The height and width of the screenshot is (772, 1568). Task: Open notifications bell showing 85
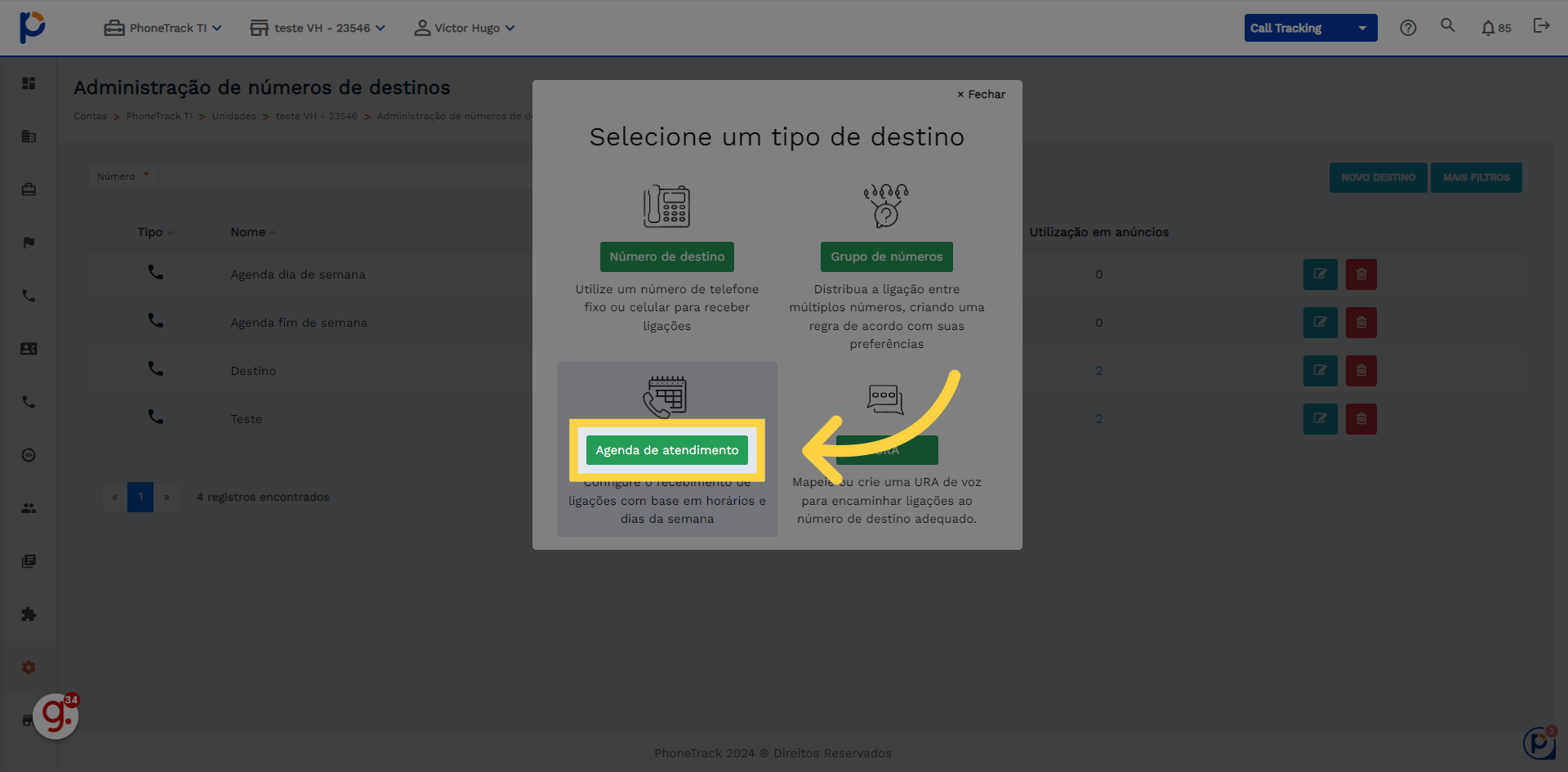click(x=1496, y=28)
